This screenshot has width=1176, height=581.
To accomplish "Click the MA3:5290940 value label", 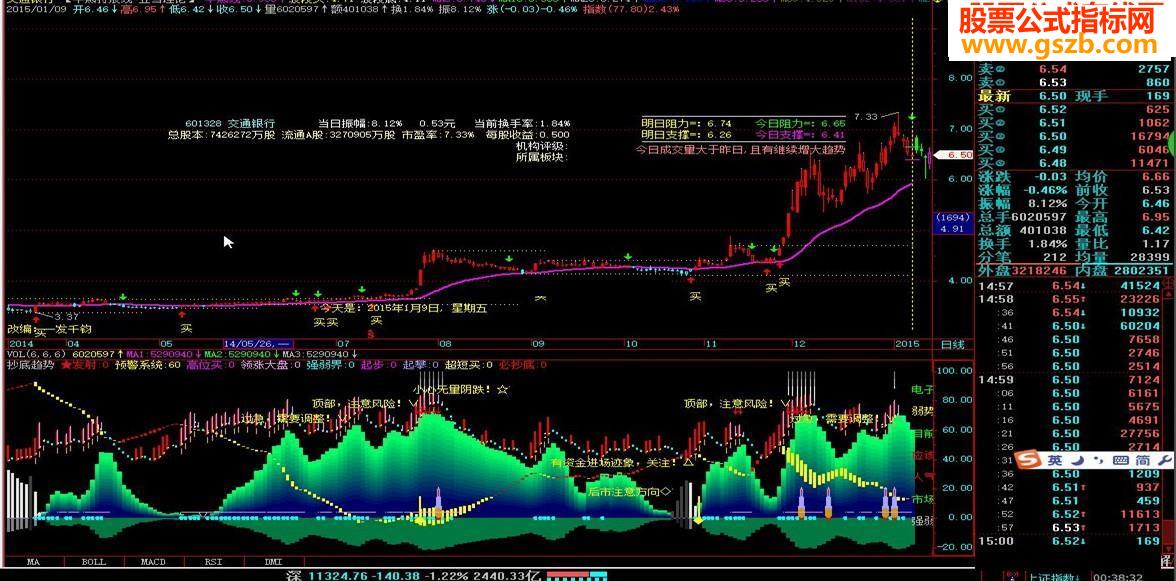I will pyautogui.click(x=315, y=354).
